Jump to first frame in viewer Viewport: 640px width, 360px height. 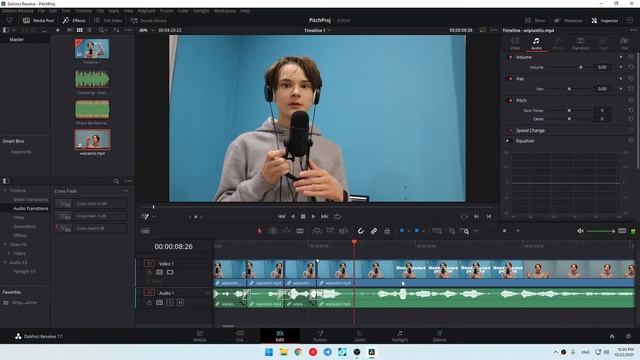tap(282, 216)
